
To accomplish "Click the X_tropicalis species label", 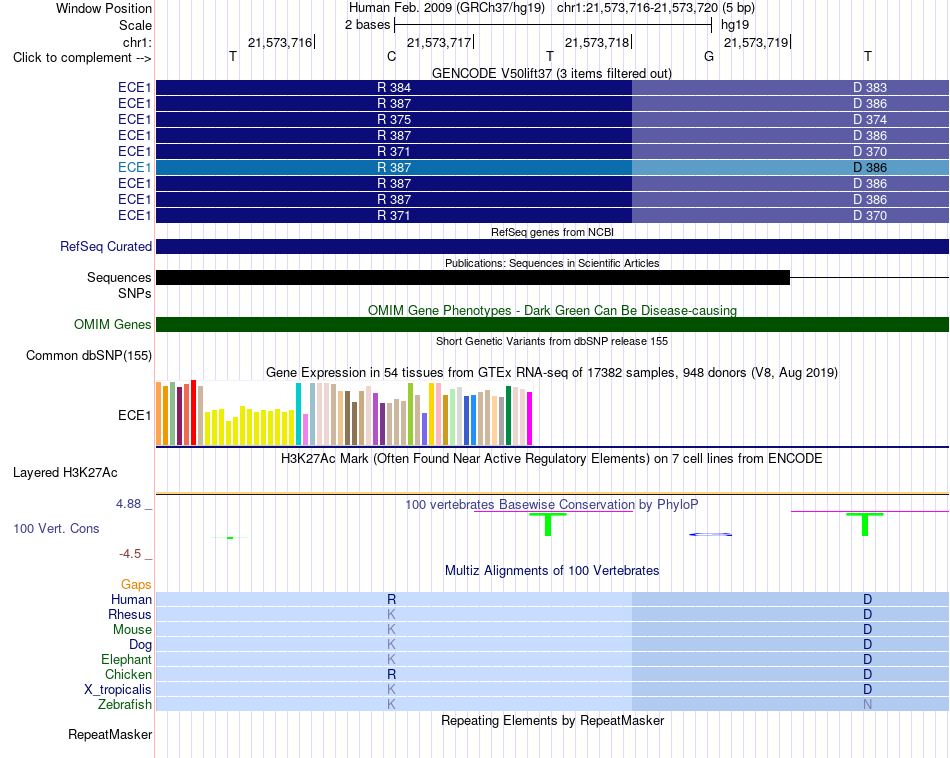I will click(118, 690).
